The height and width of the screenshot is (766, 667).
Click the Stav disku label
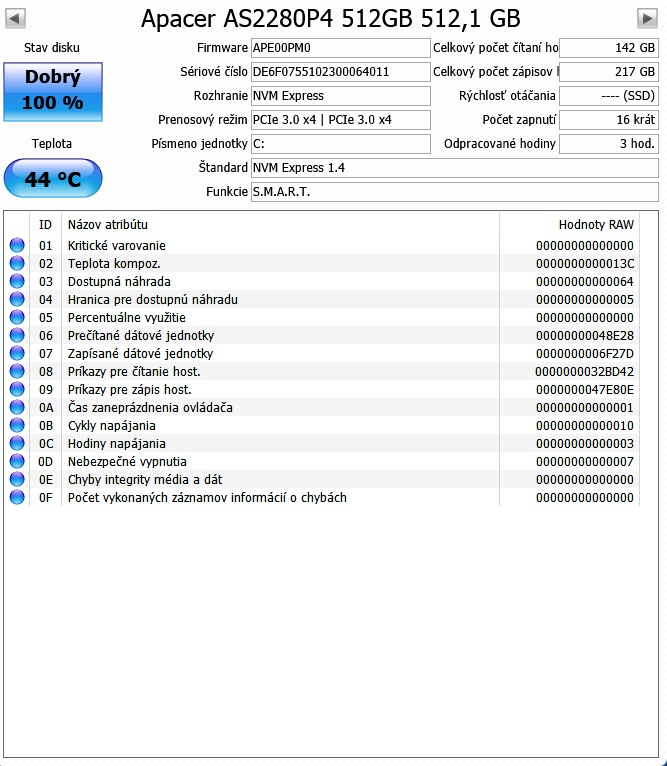tap(52, 47)
